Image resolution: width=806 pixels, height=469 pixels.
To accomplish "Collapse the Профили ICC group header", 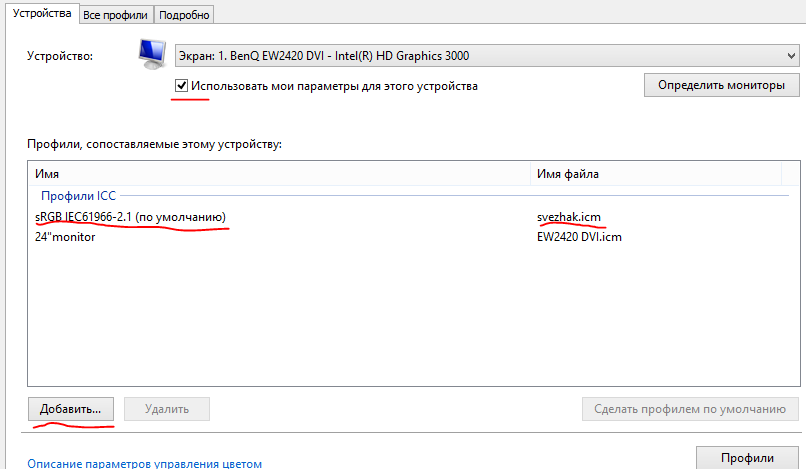I will (x=78, y=196).
